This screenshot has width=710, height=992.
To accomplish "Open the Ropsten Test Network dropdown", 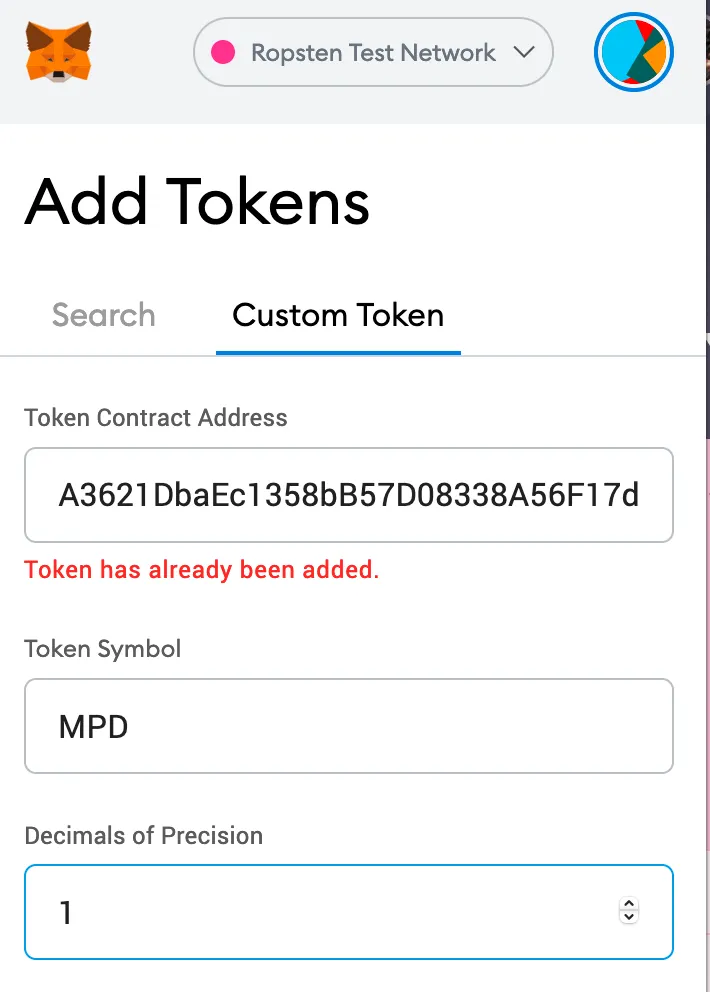I will point(373,53).
